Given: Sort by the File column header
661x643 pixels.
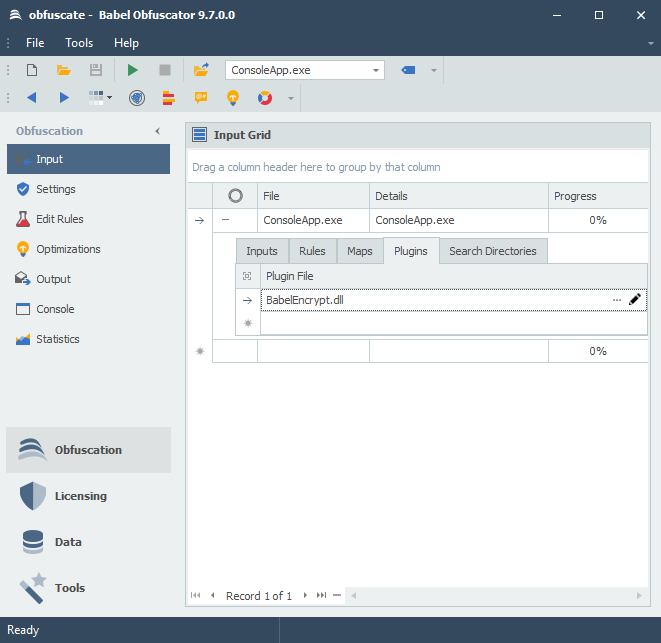Looking at the screenshot, I should point(313,196).
